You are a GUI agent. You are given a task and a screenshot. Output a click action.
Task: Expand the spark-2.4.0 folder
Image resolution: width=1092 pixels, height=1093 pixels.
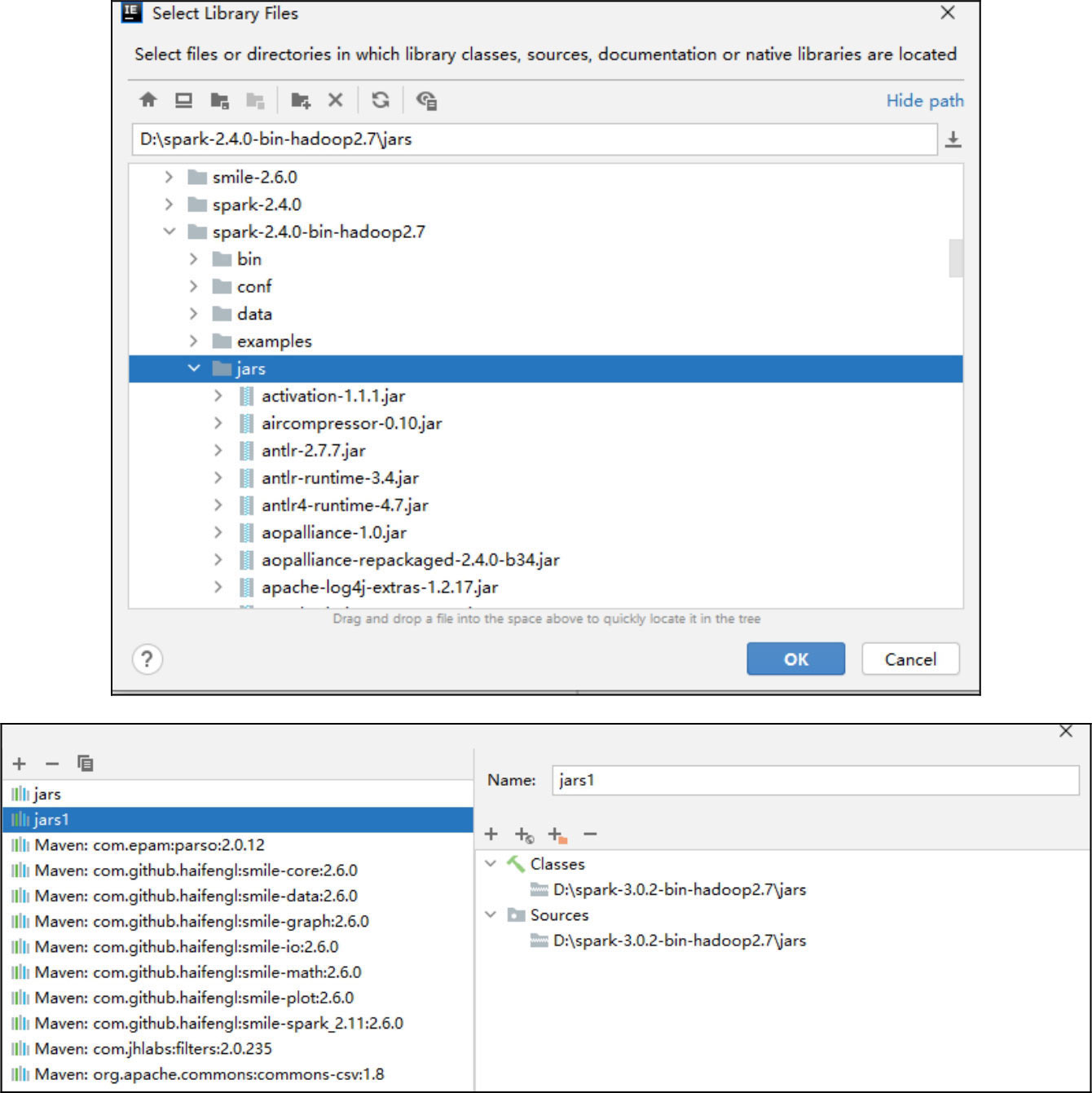tap(169, 204)
